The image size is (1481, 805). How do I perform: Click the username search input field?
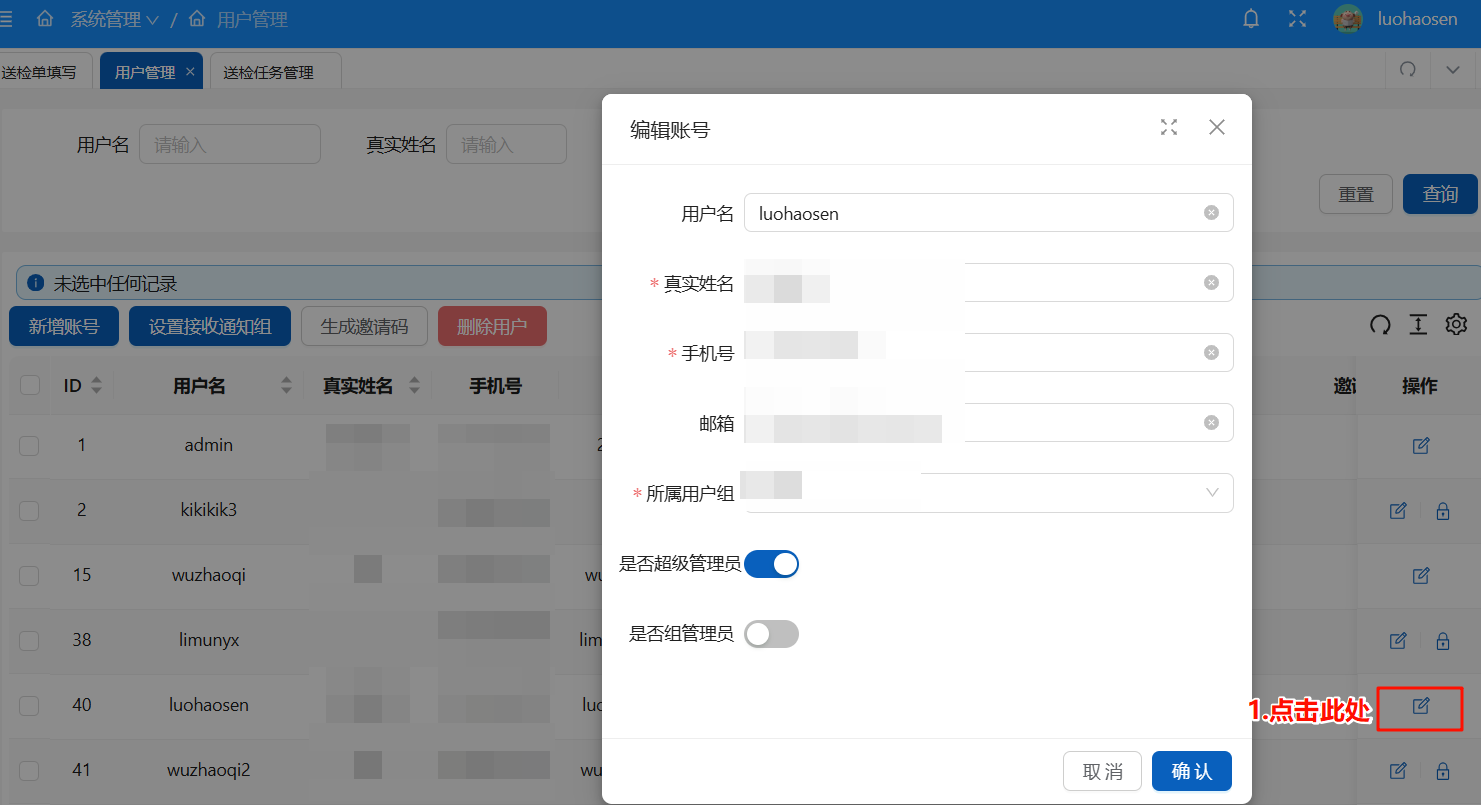(x=229, y=145)
